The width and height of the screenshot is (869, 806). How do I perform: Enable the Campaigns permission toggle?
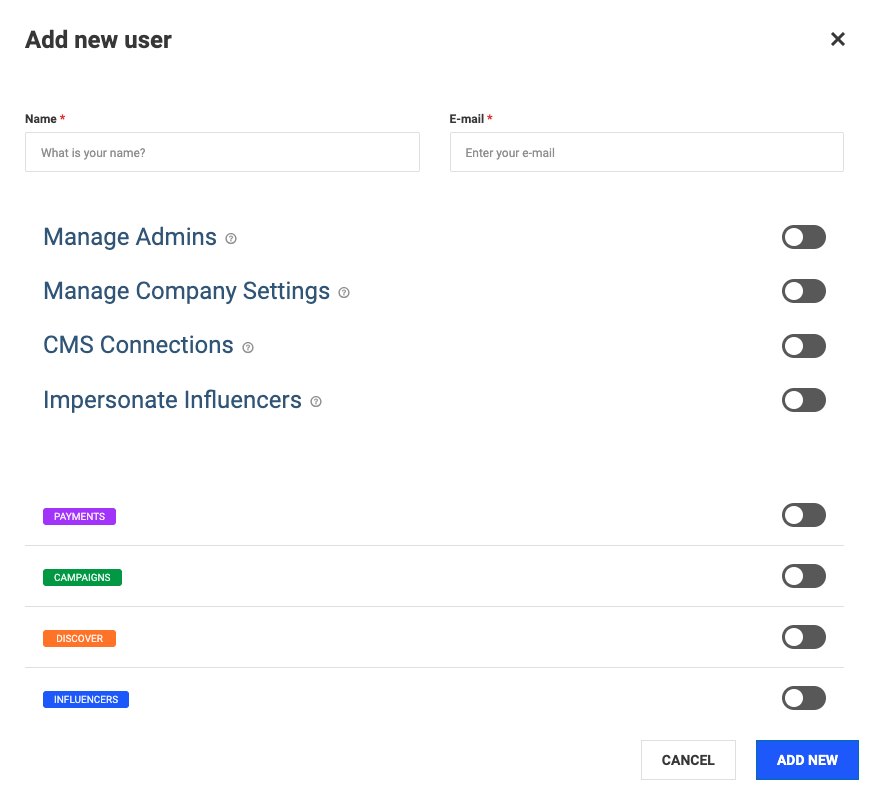pyautogui.click(x=804, y=576)
